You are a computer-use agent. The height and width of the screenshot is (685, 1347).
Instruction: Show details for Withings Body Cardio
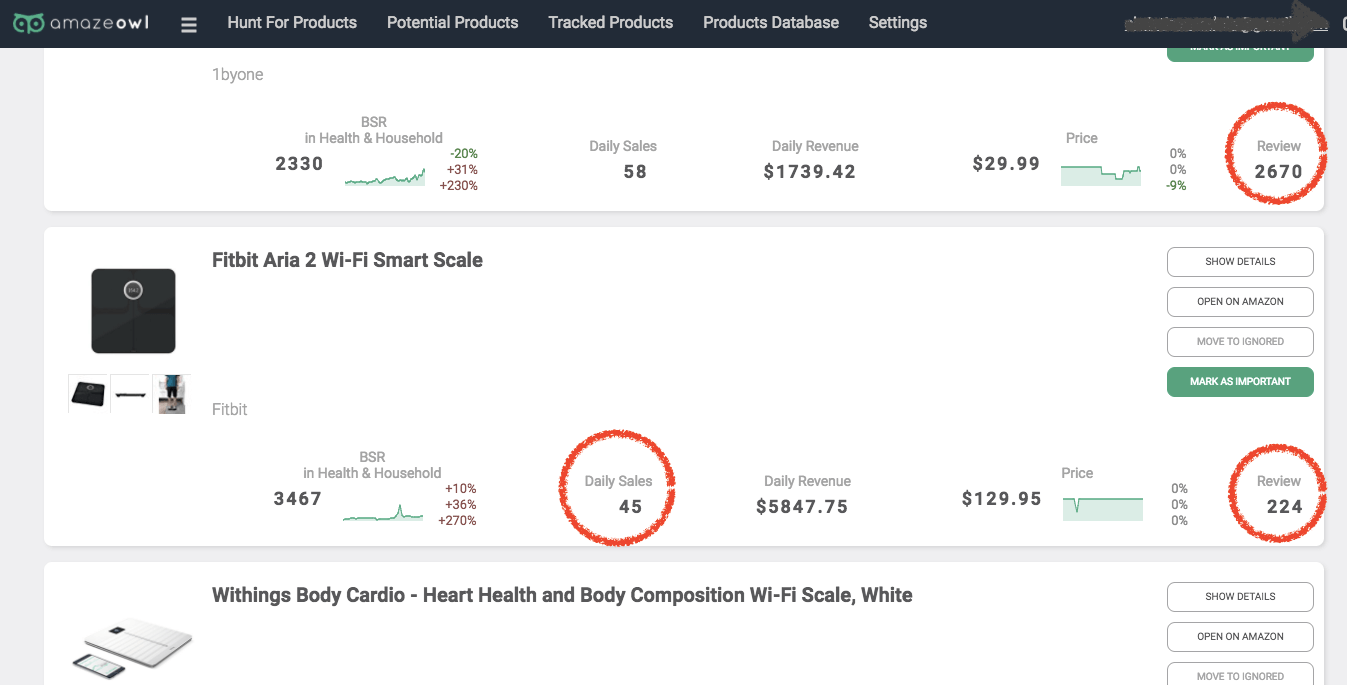click(x=1240, y=597)
